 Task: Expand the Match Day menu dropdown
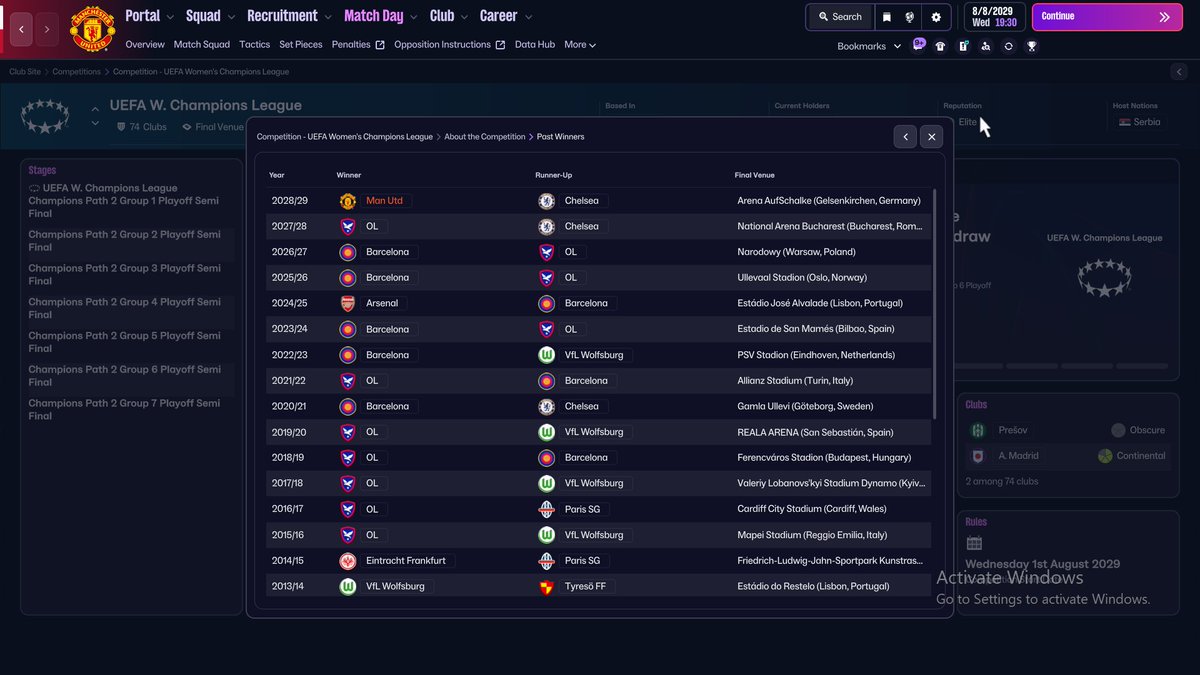tap(413, 17)
